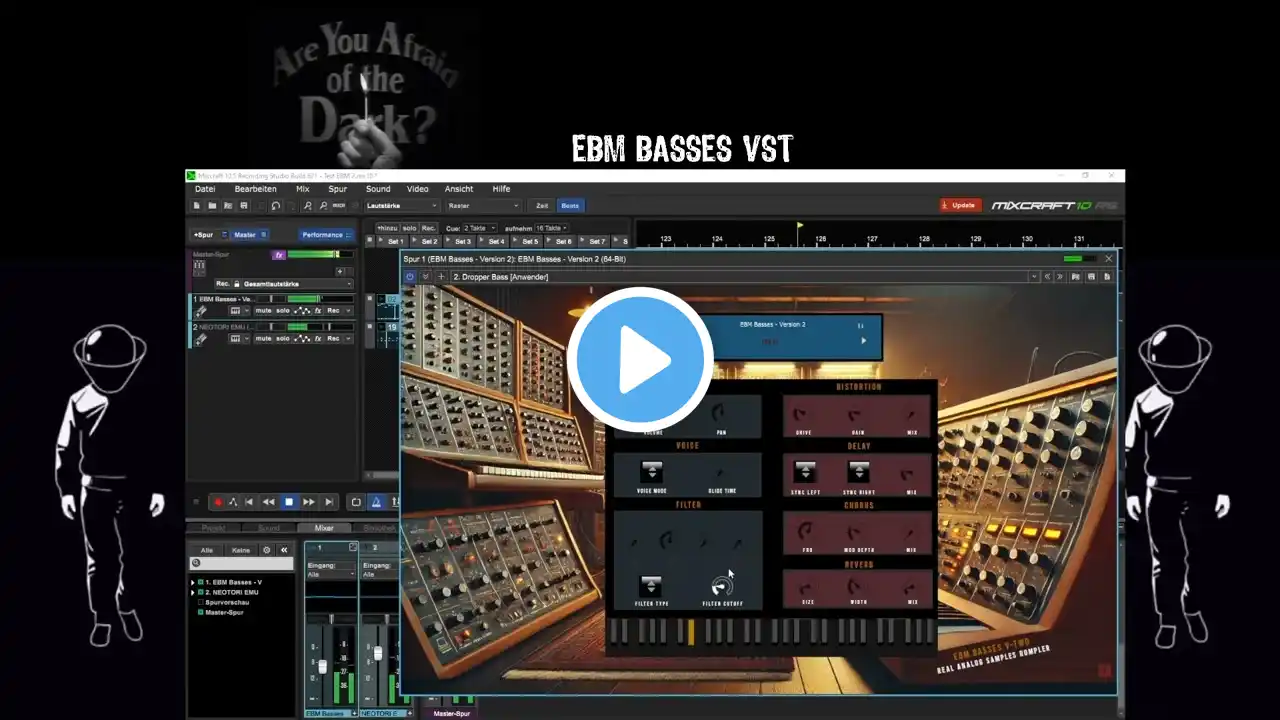
Task: Click the zoom out magnifier icon
Action: tap(323, 205)
